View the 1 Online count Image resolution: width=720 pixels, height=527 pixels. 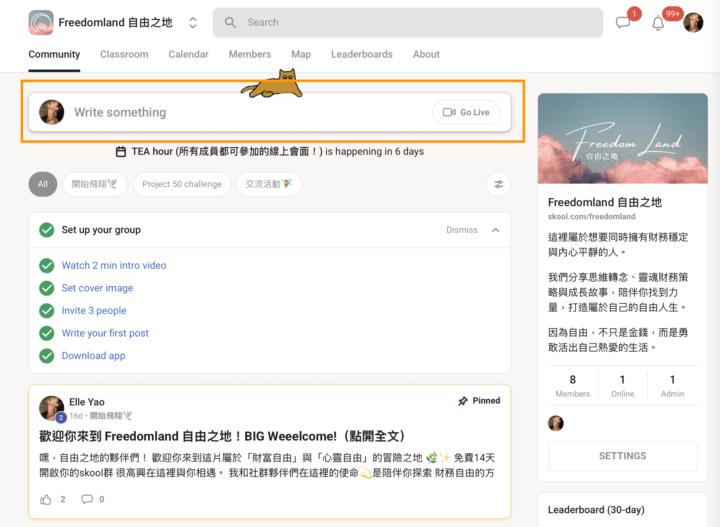coord(623,386)
